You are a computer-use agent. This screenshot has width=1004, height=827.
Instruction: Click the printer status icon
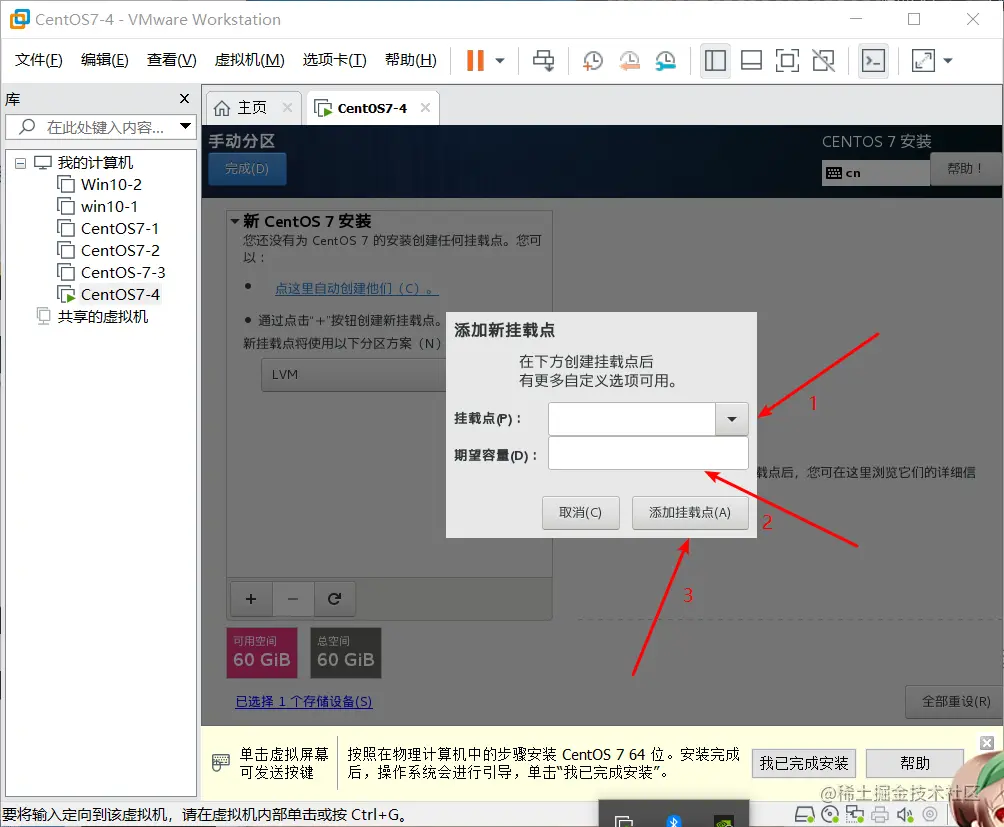coord(880,814)
